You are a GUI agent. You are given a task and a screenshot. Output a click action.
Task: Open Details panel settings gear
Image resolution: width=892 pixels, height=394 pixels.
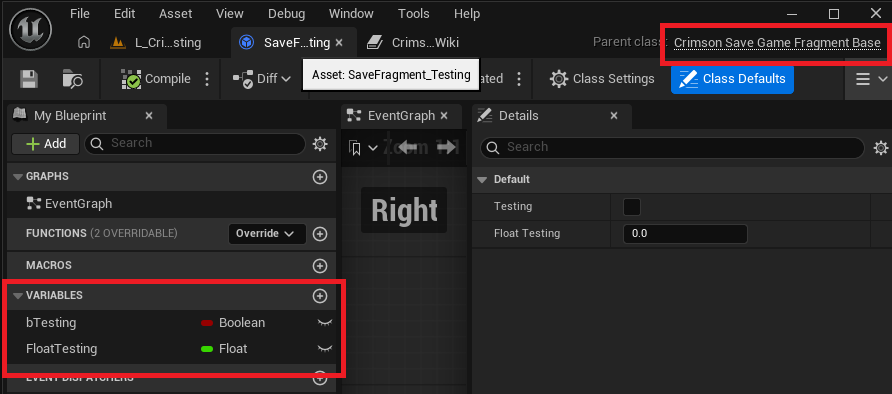pos(881,148)
